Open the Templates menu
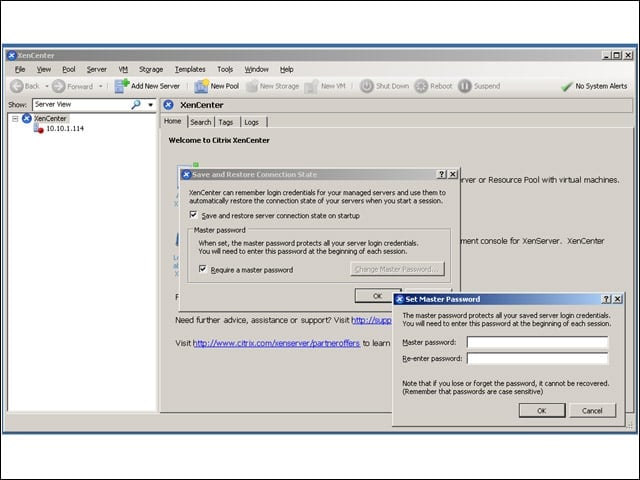Screen dimensions: 640x480 190,69
